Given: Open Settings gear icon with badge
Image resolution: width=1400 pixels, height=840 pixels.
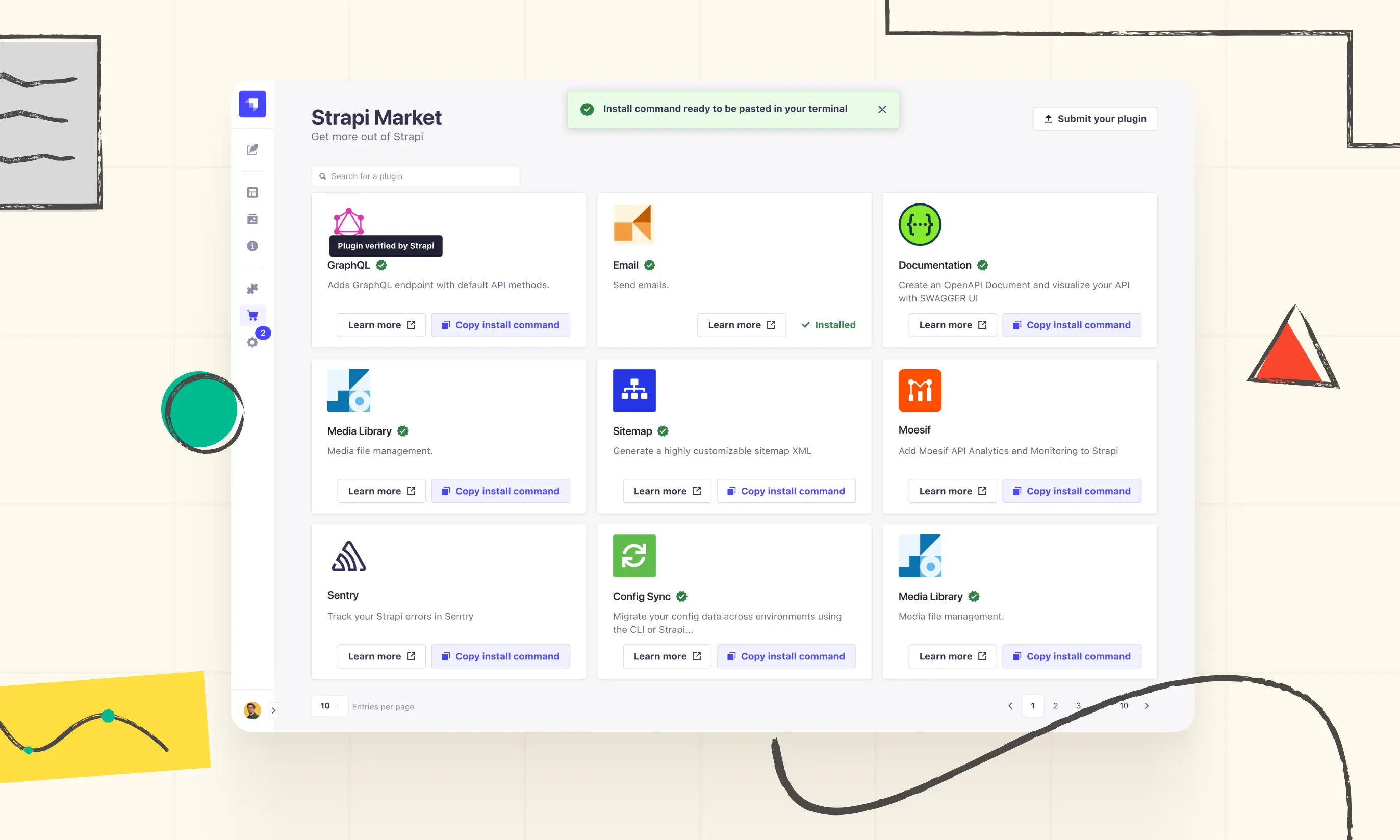Looking at the screenshot, I should [x=252, y=342].
